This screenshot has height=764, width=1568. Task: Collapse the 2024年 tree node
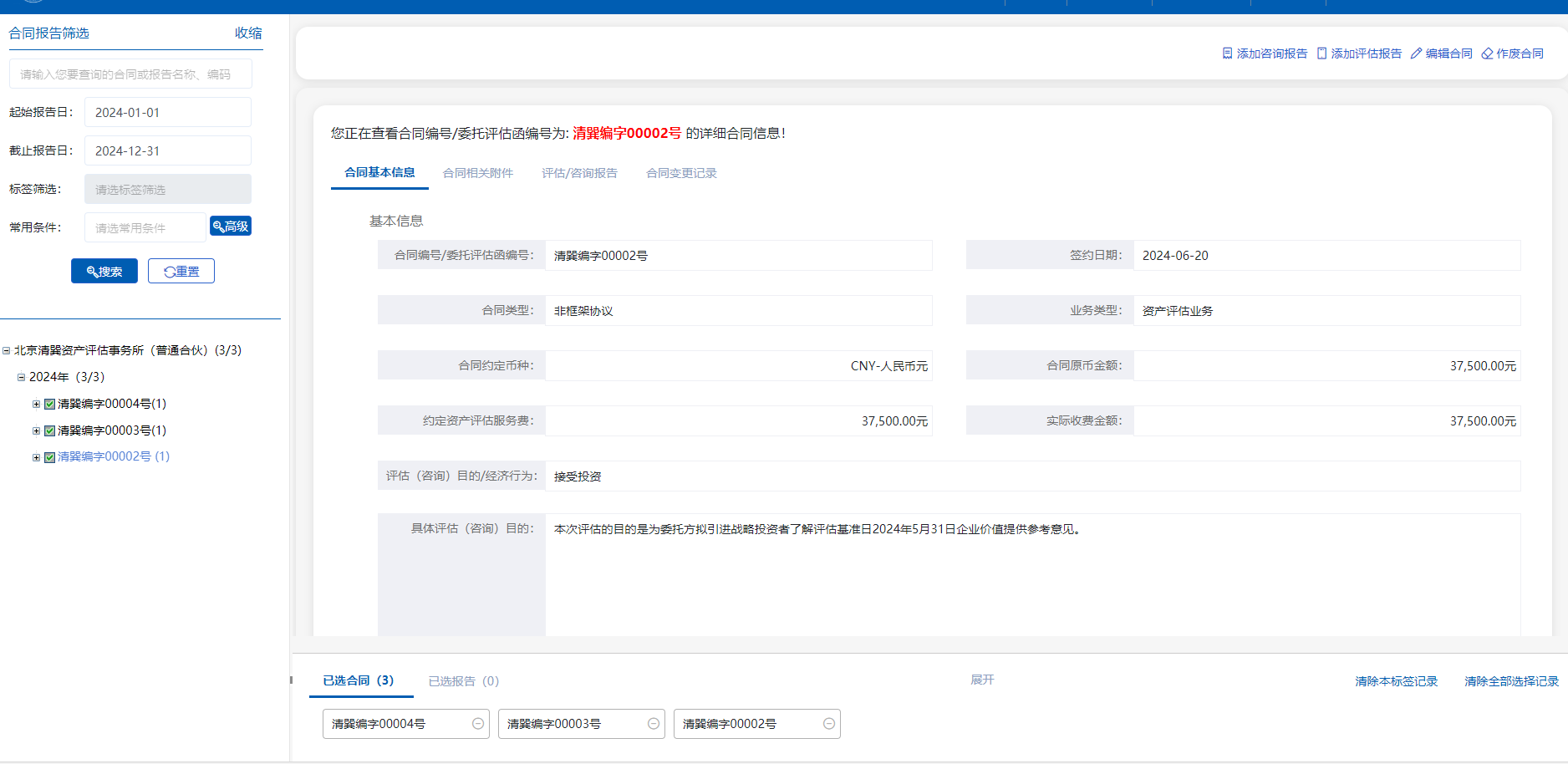coord(22,378)
